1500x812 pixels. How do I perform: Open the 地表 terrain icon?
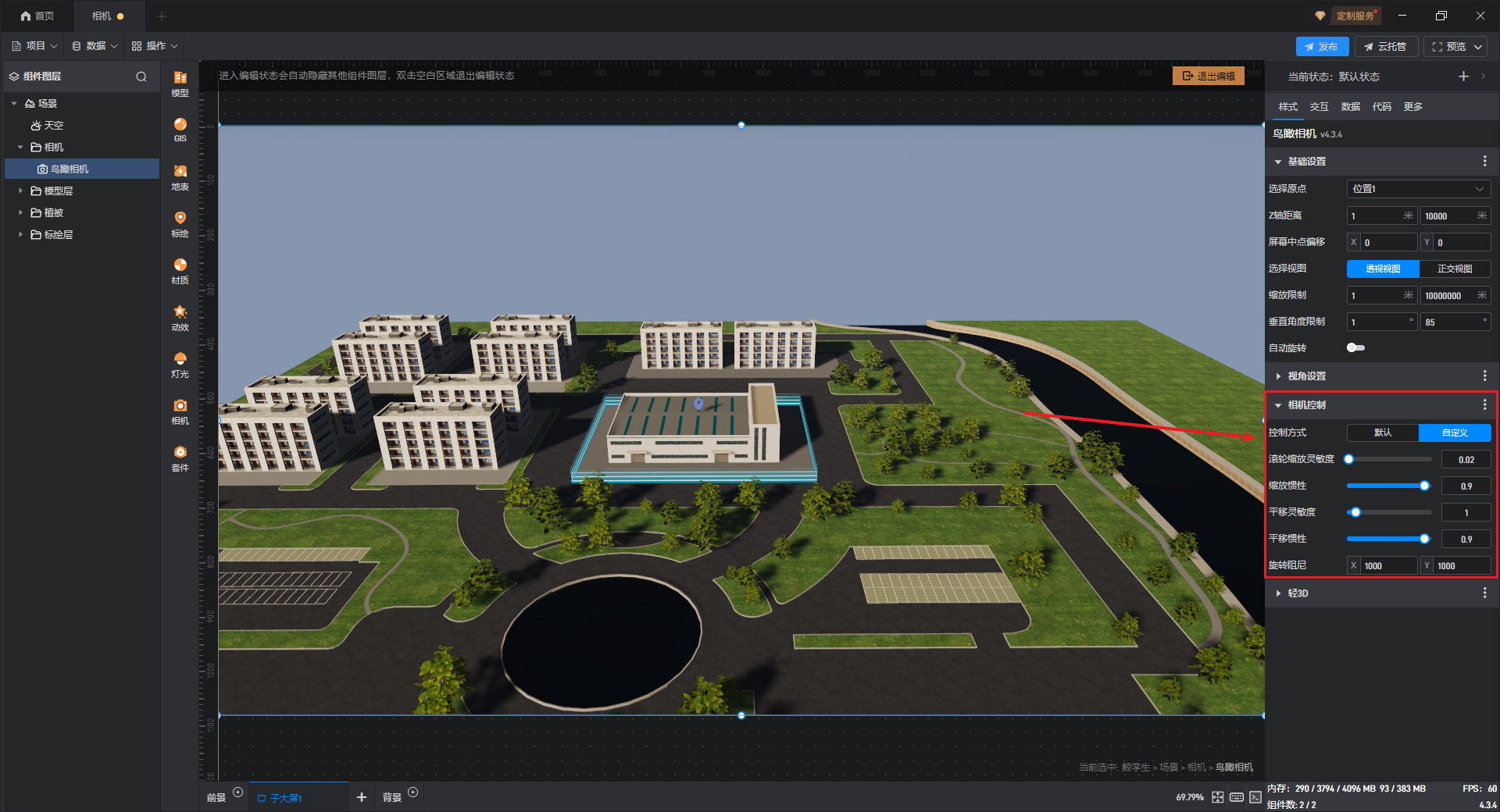coord(180,176)
